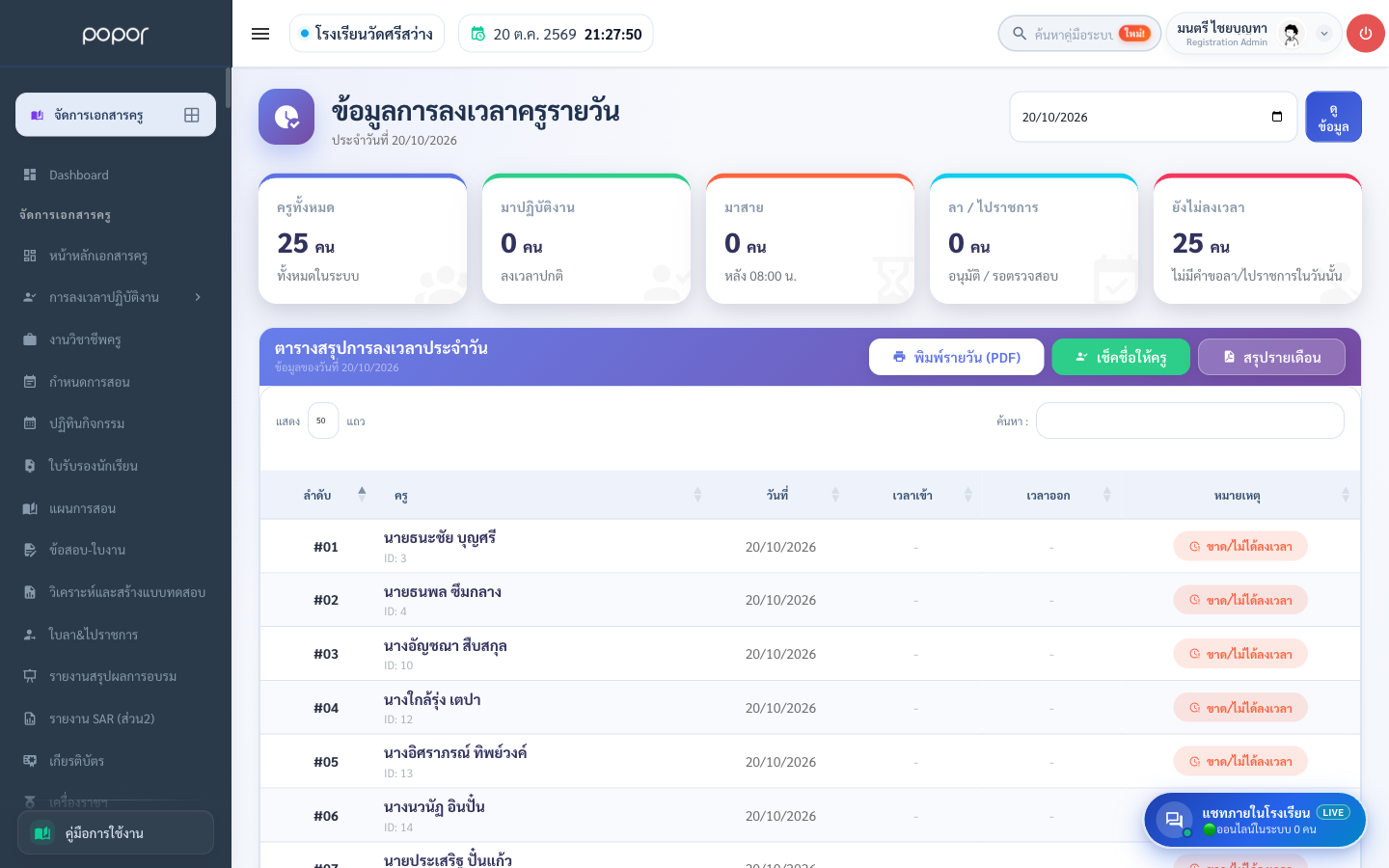Click the blue ดูข้อมูล button
The image size is (1389, 868).
(1333, 117)
